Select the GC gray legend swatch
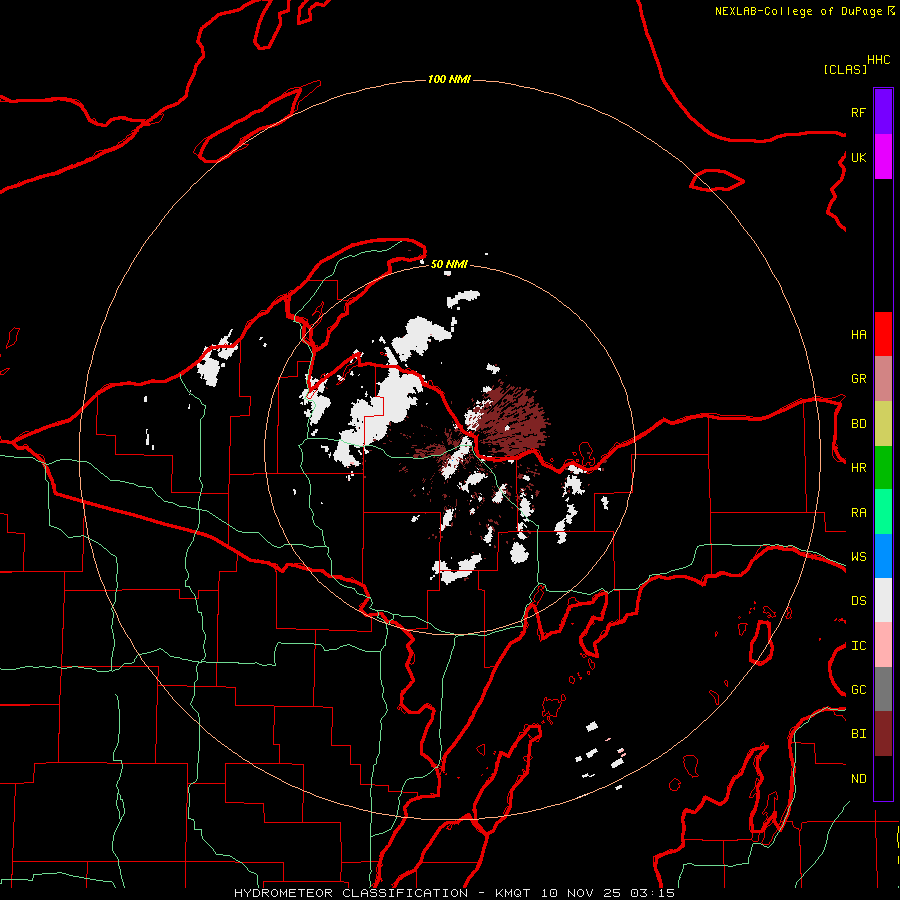Viewport: 900px width, 900px height. pos(883,689)
